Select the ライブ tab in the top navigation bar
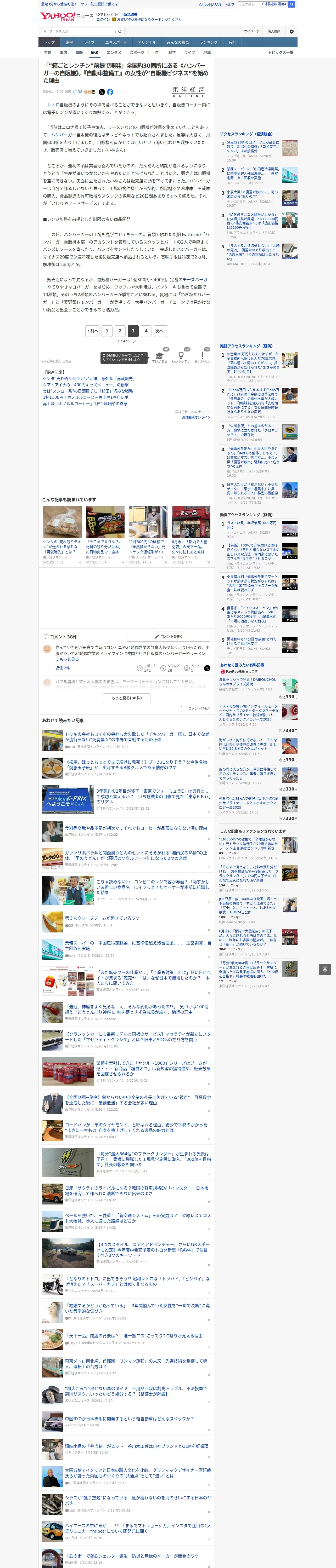This screenshot has width=336, height=1568. [x=89, y=43]
